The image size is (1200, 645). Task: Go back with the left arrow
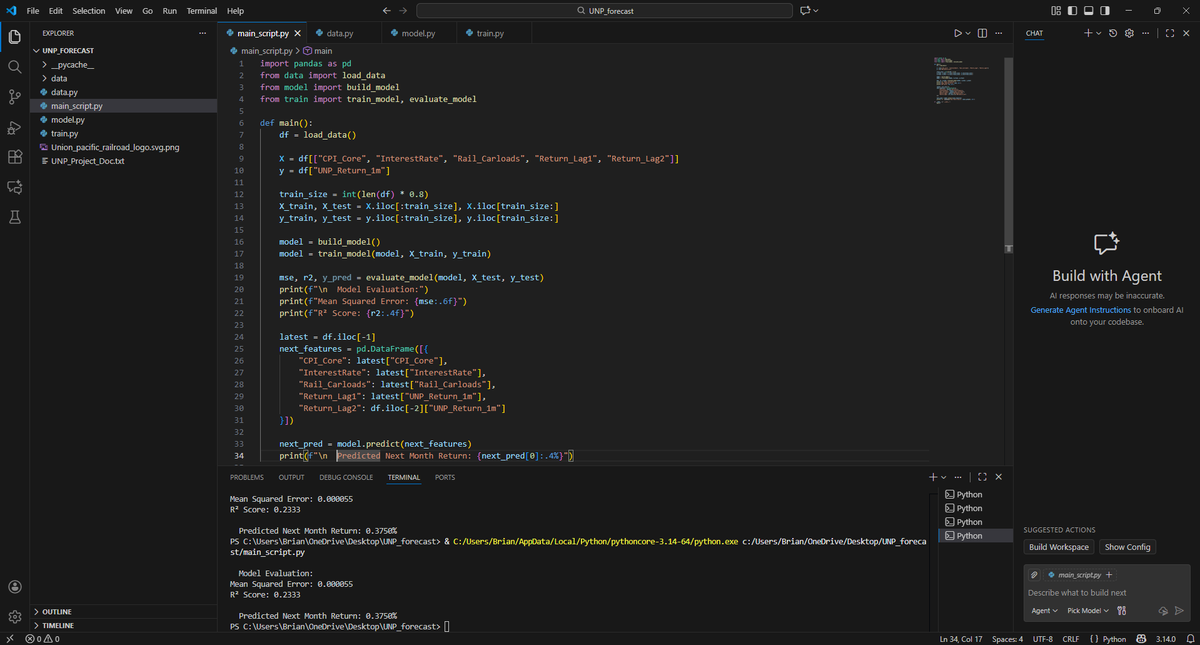[387, 10]
